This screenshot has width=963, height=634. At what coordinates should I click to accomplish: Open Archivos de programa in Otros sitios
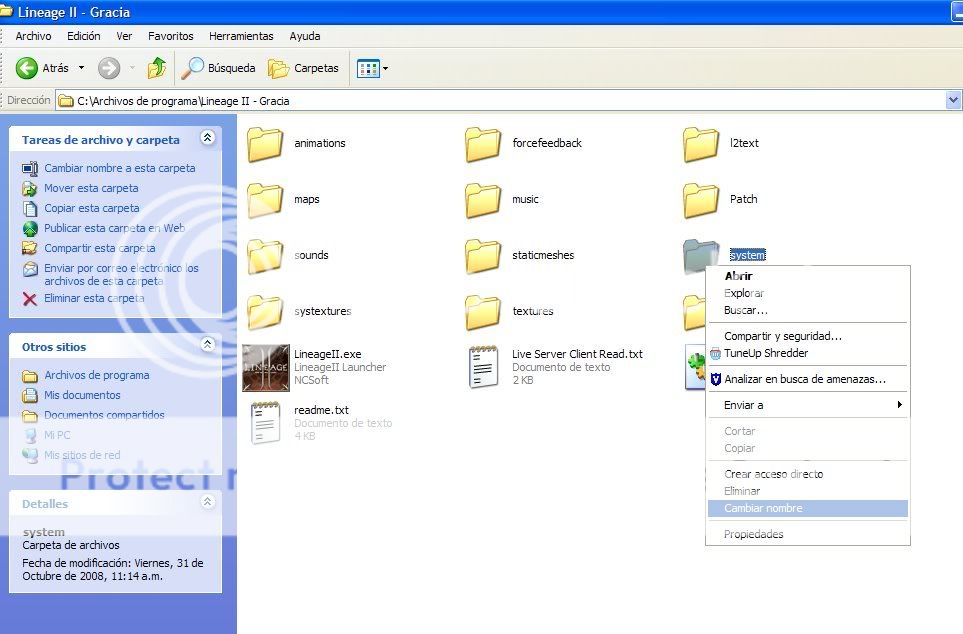pyautogui.click(x=96, y=375)
